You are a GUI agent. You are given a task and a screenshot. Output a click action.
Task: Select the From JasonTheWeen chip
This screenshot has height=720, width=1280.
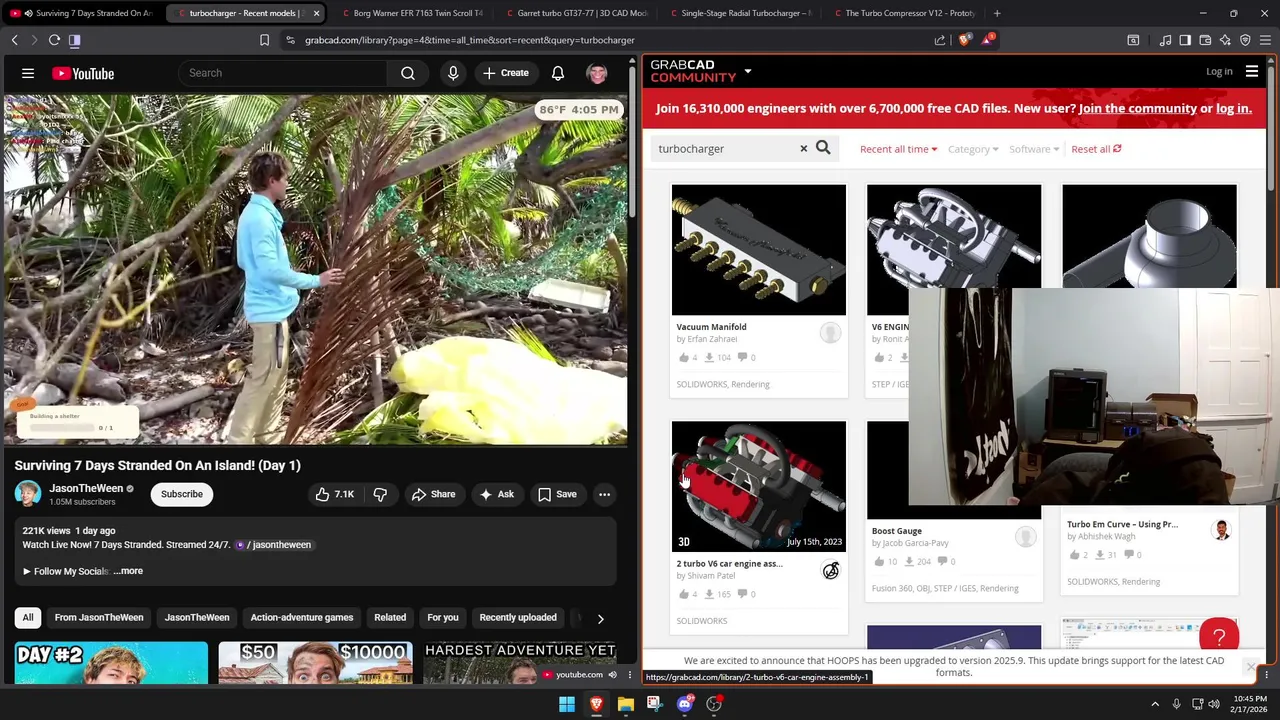coord(99,618)
